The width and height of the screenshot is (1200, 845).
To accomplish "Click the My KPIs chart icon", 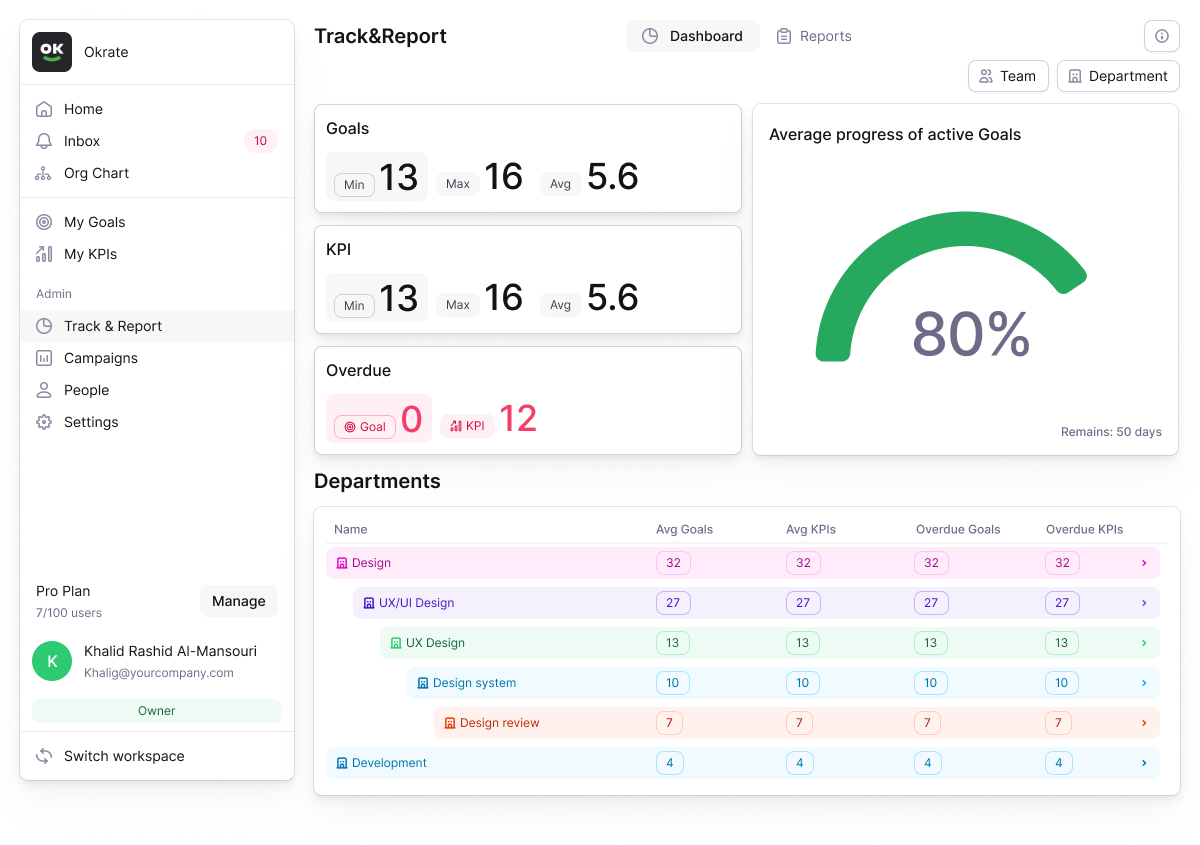I will pos(45,254).
